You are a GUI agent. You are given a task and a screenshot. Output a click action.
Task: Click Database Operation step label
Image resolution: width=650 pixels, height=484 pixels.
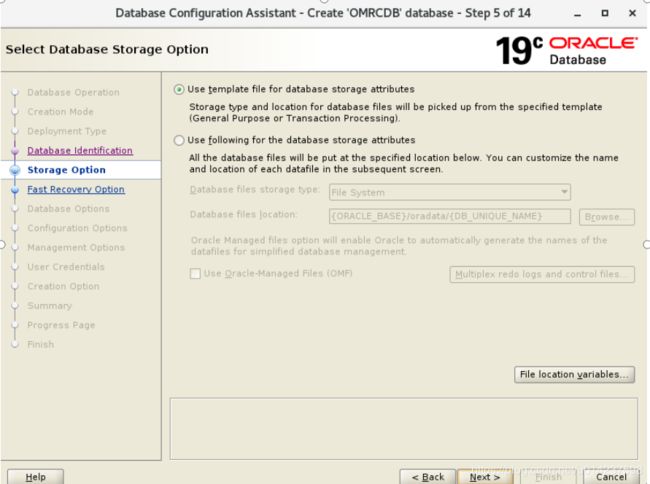73,92
